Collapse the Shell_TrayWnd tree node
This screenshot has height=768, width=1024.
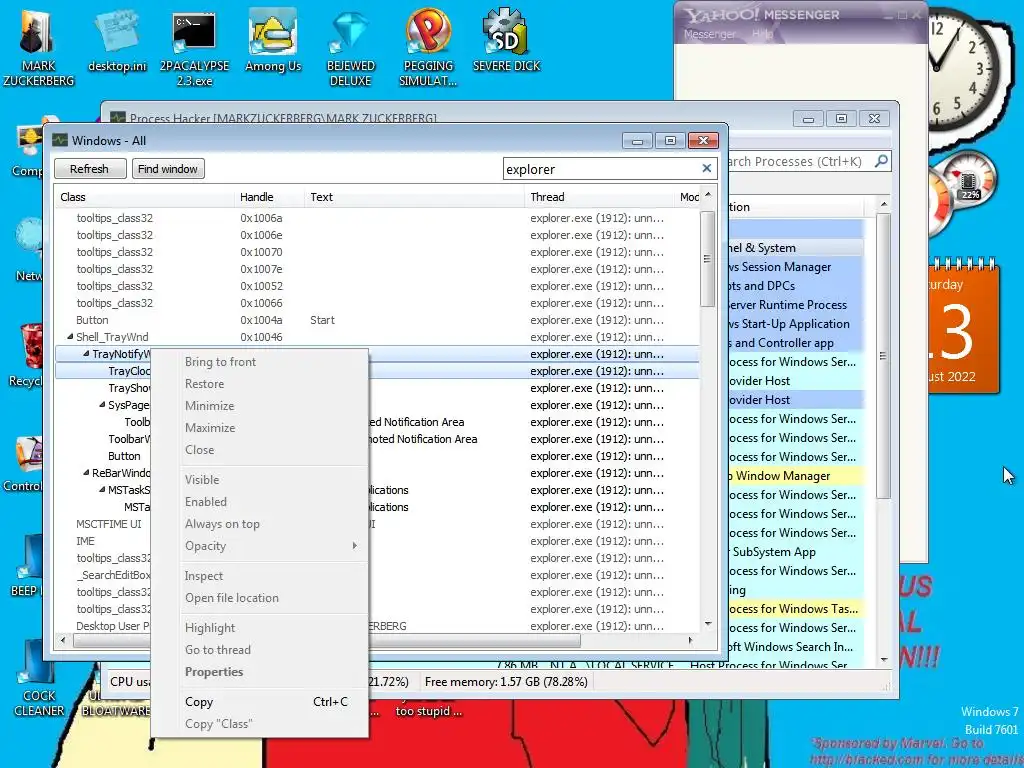(70, 337)
